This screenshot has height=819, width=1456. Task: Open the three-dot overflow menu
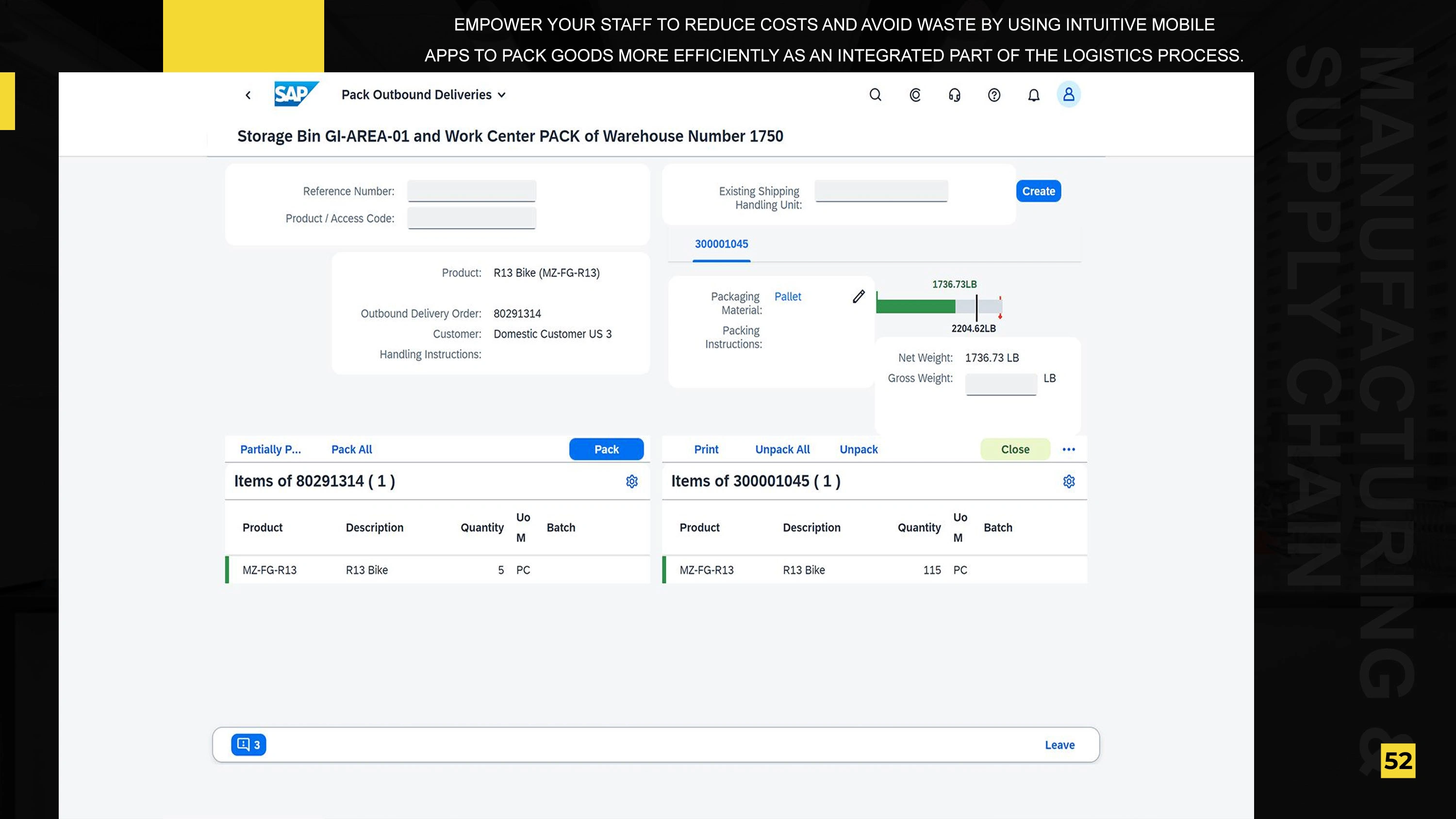click(1068, 449)
